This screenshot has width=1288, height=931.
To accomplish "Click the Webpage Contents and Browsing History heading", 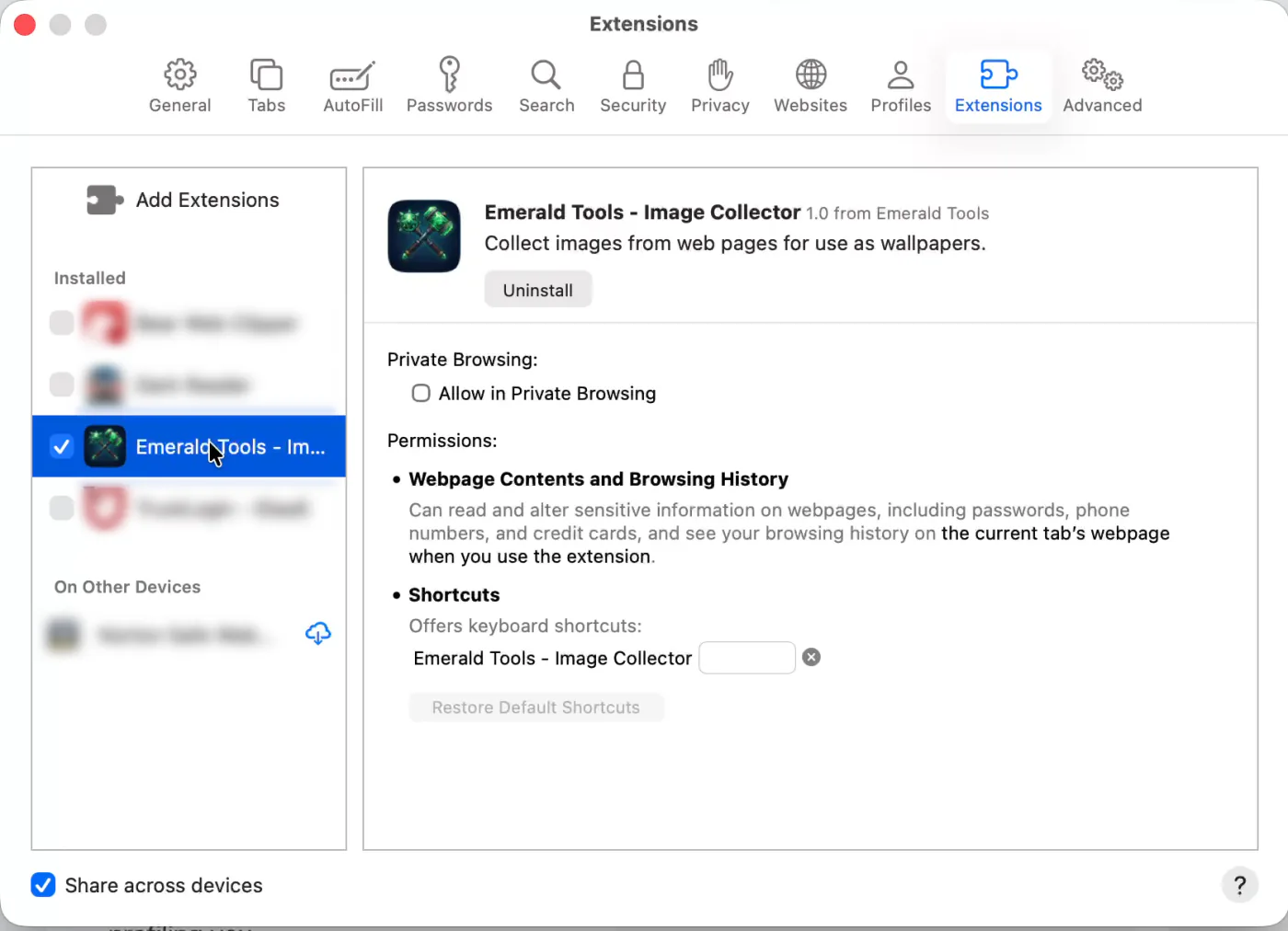I will click(x=598, y=479).
